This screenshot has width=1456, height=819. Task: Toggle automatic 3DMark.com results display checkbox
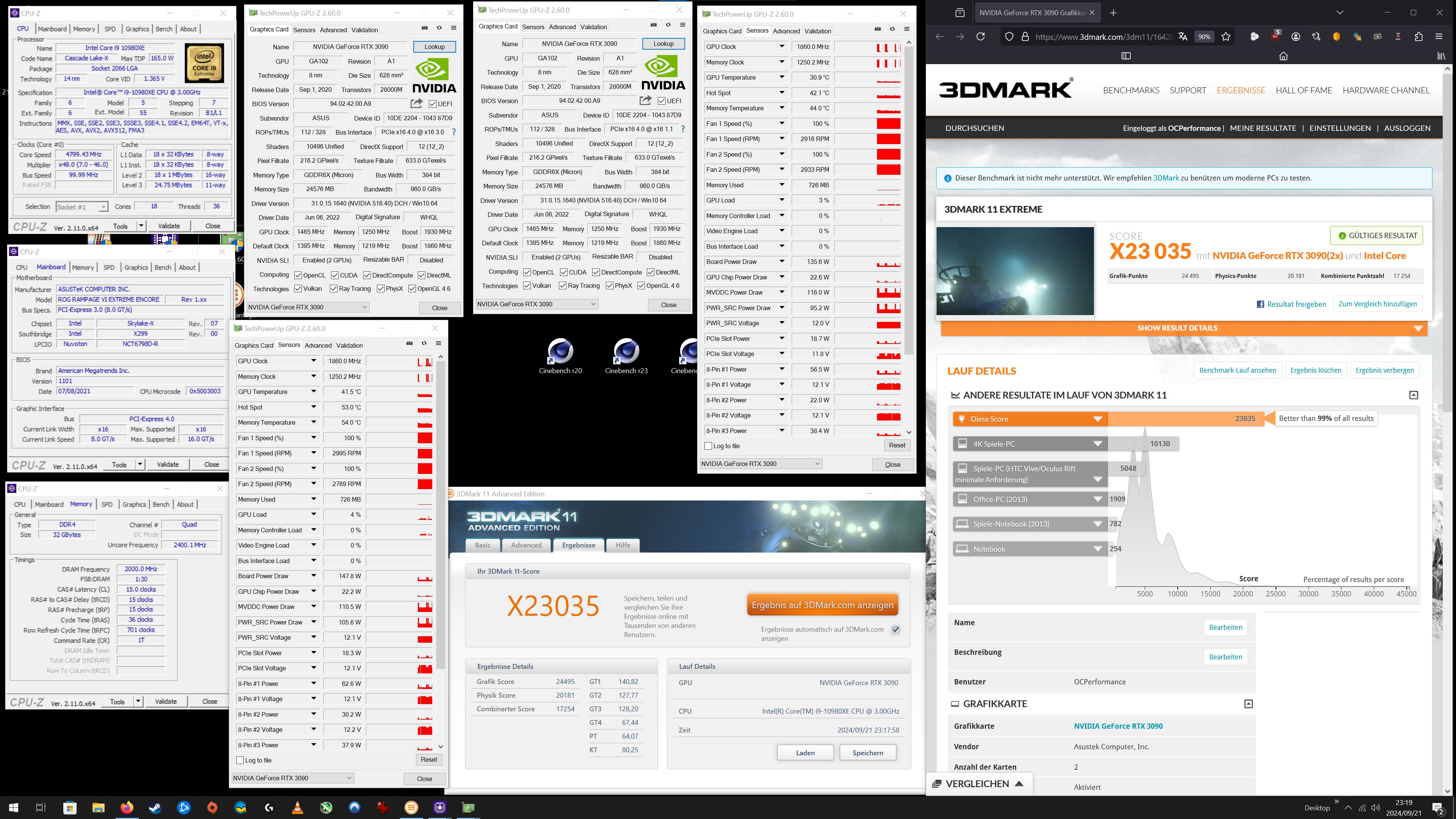896,630
